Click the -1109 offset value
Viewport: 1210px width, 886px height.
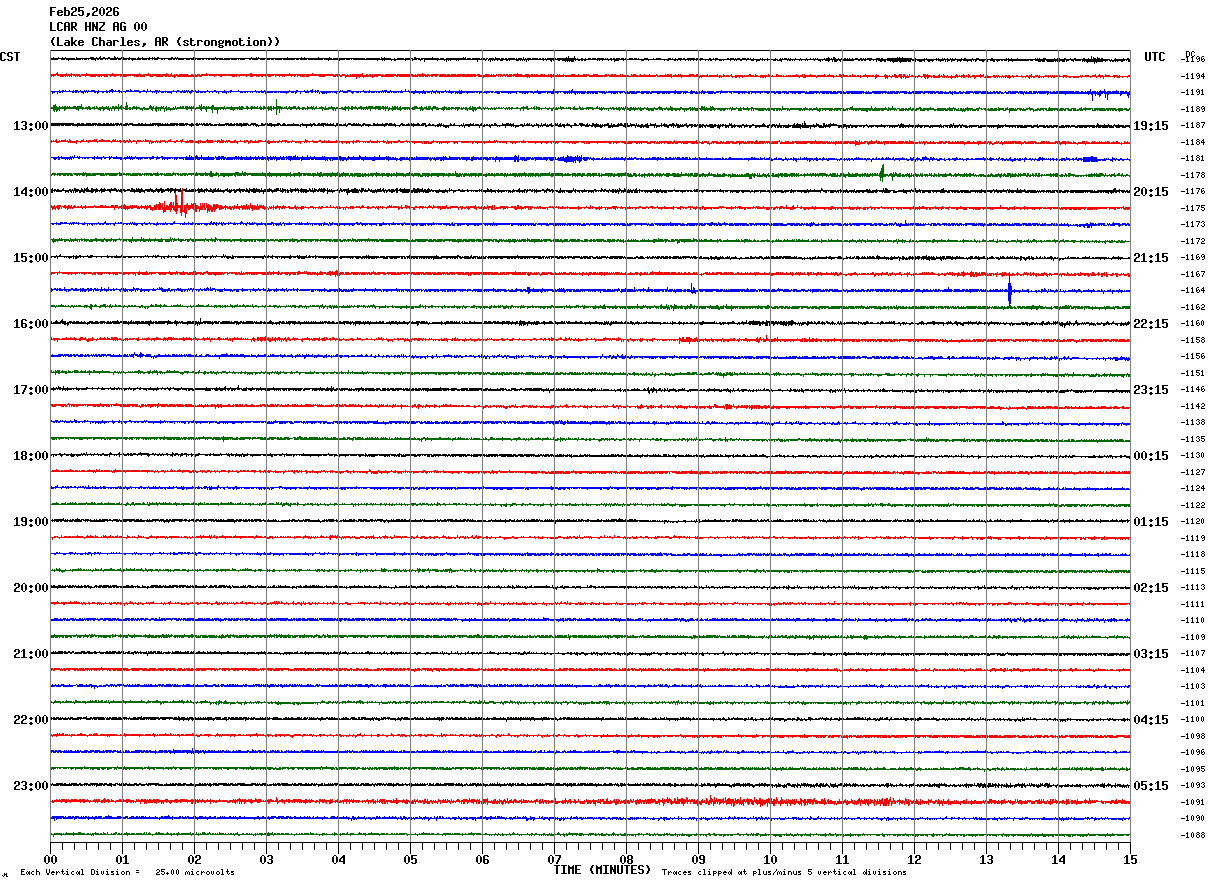tap(1192, 637)
